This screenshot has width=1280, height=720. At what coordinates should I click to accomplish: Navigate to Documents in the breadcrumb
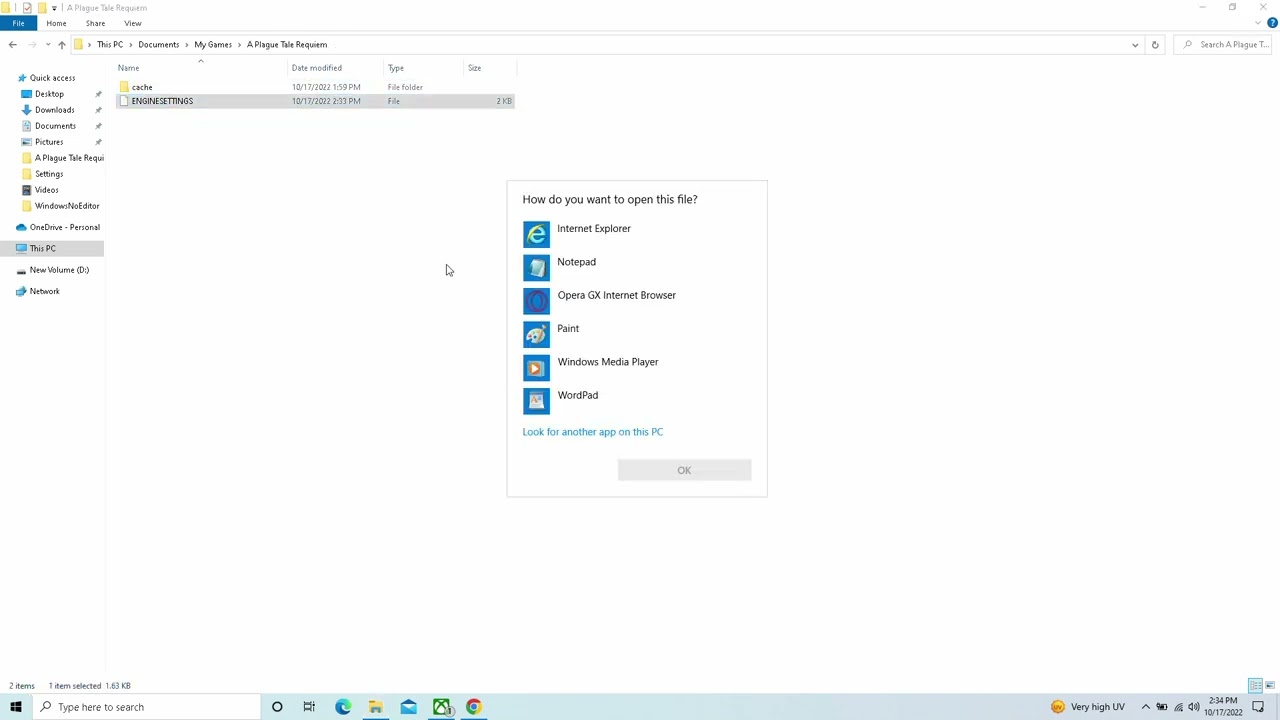point(158,44)
